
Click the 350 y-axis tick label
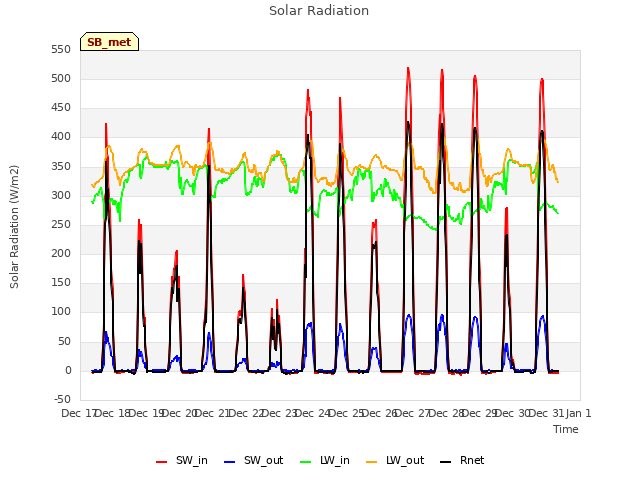(61, 167)
